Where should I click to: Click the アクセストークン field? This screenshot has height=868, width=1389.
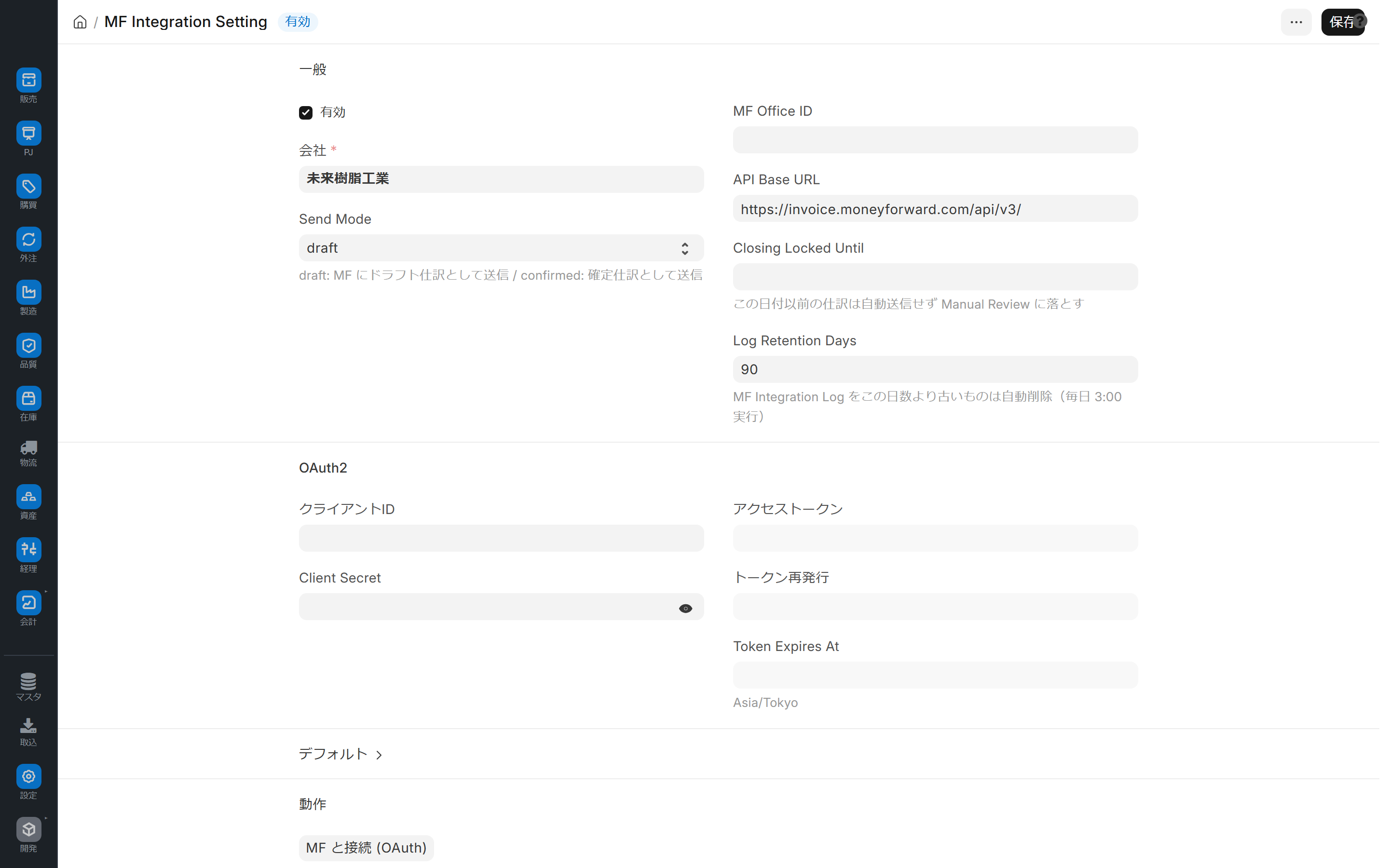point(935,538)
